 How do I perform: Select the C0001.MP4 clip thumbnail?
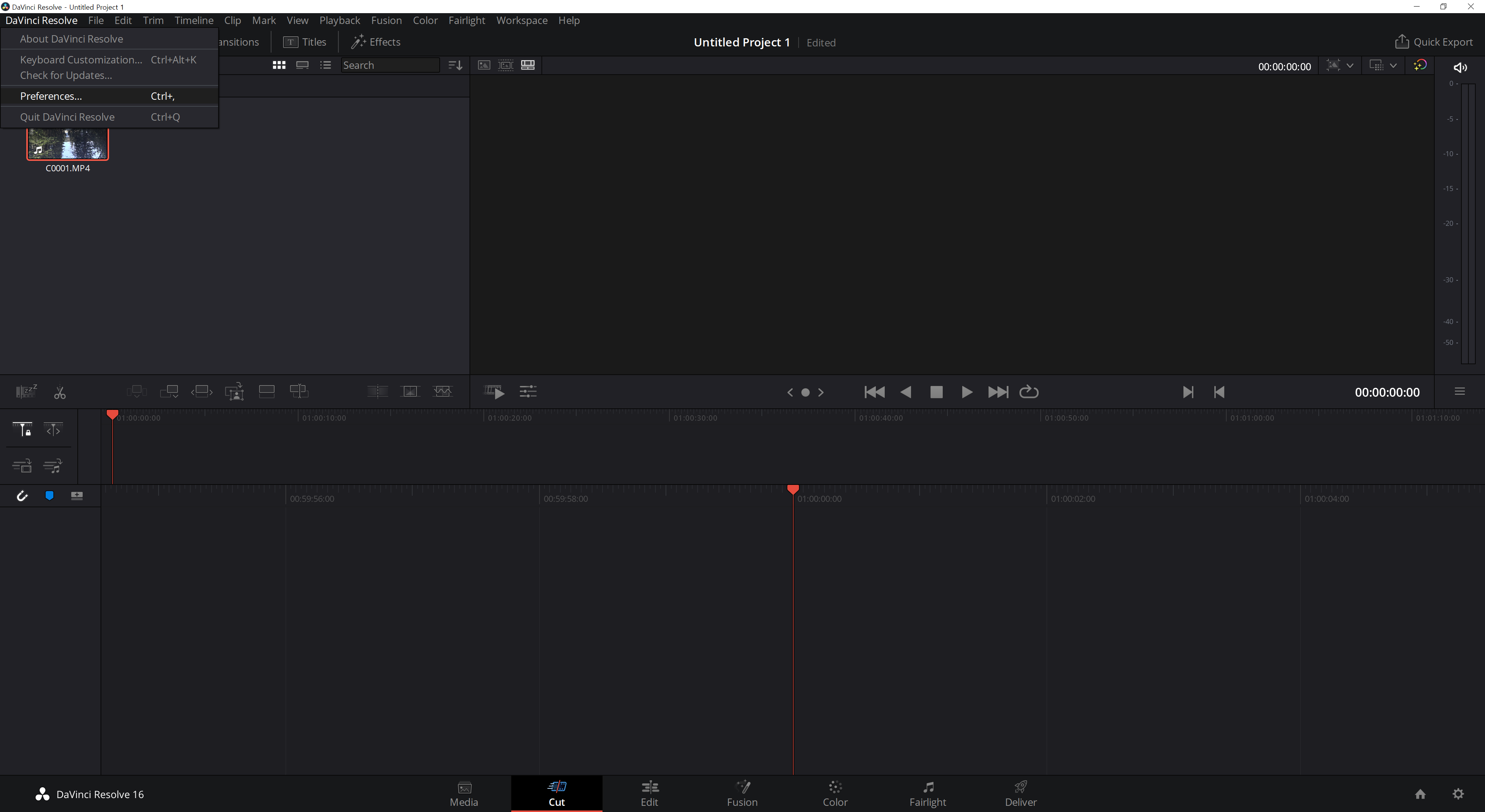tap(67, 144)
